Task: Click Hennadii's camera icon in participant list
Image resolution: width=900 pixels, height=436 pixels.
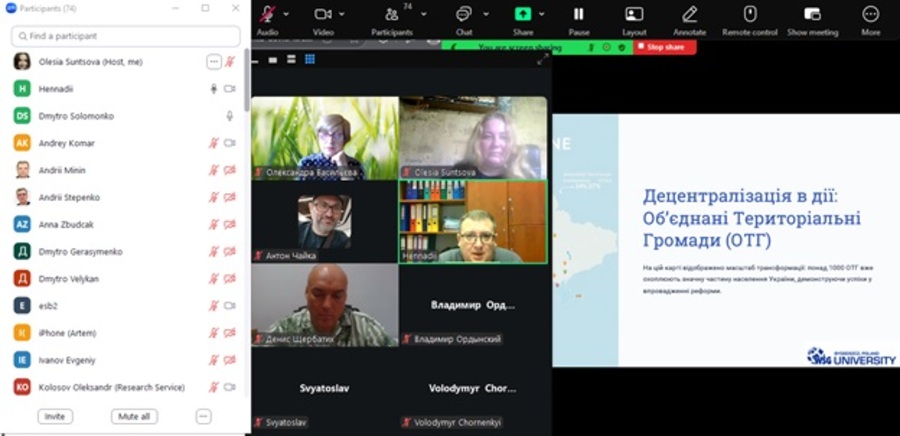Action: point(230,89)
